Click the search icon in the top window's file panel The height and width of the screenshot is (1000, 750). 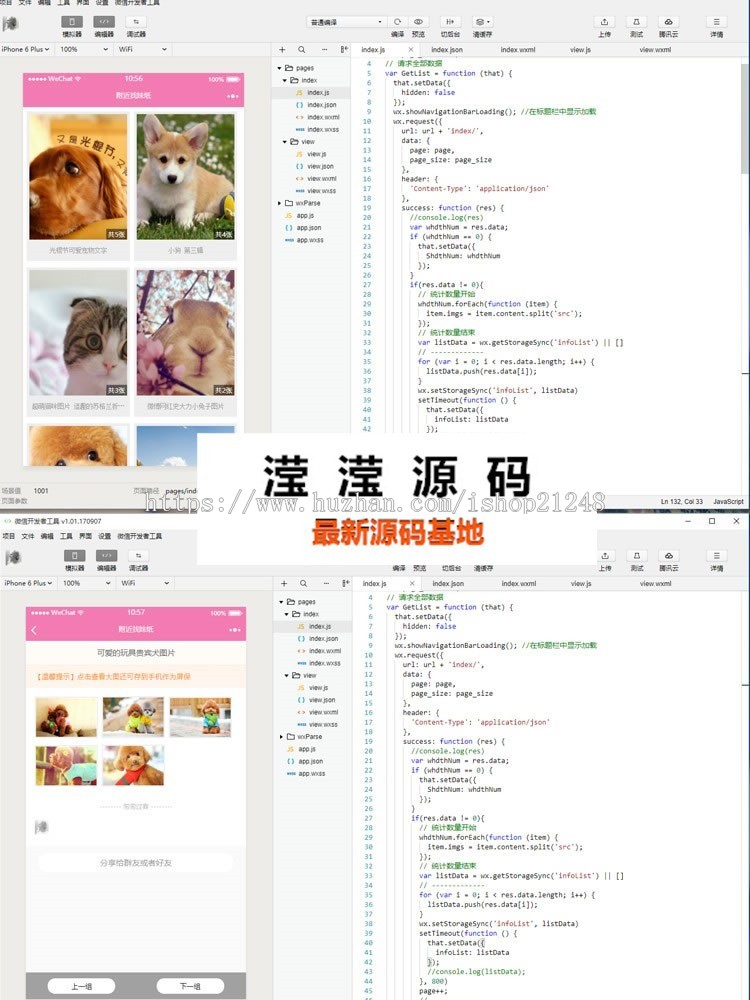(x=302, y=49)
